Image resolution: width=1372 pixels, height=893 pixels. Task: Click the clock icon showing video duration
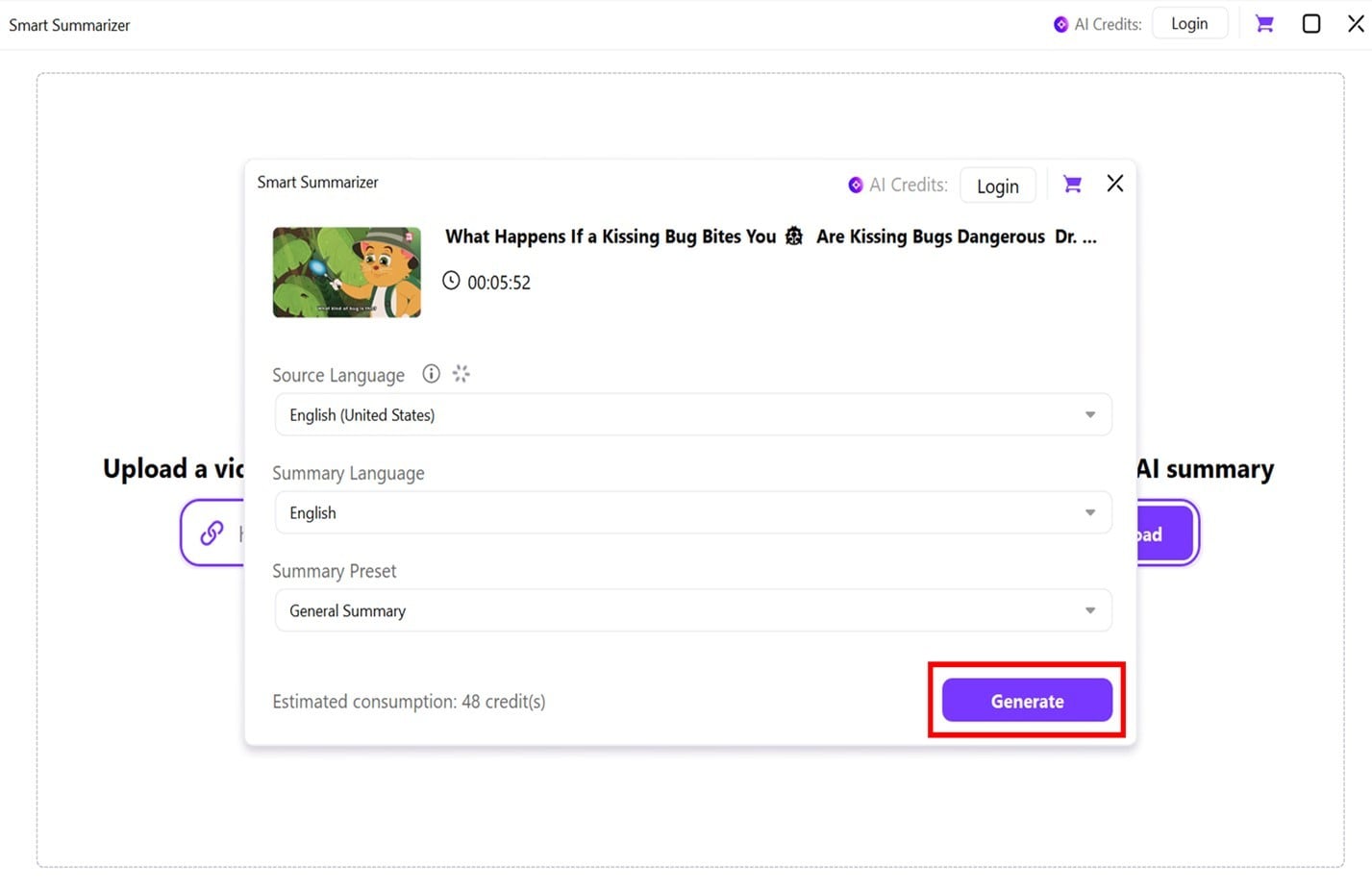coord(451,281)
